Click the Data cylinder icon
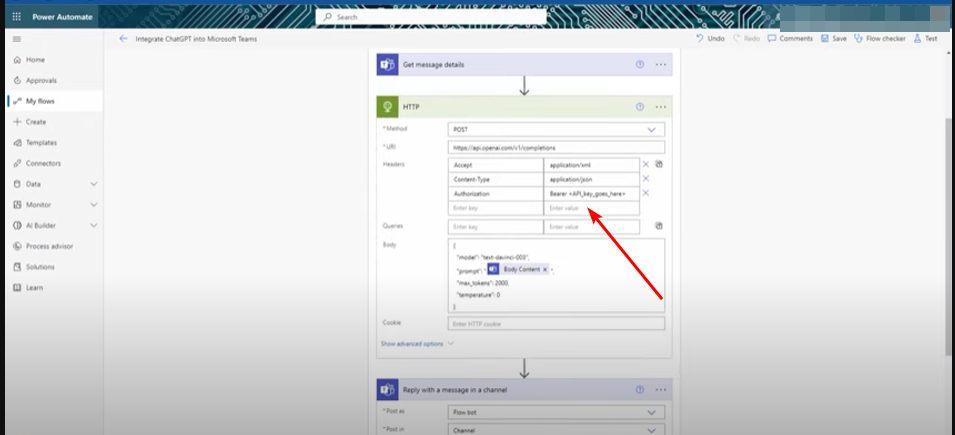Viewport: 955px width, 435px height. (17, 184)
